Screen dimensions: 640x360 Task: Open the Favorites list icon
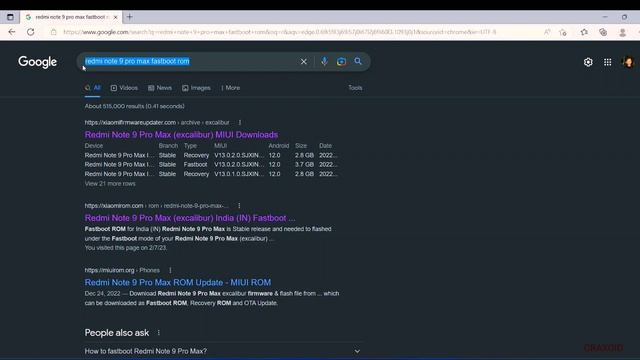point(584,32)
